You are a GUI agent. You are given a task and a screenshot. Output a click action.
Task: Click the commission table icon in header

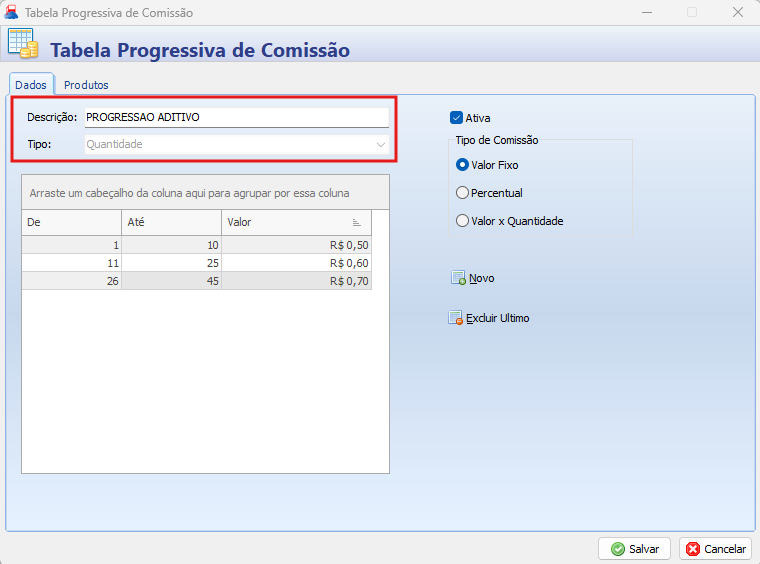coord(23,44)
